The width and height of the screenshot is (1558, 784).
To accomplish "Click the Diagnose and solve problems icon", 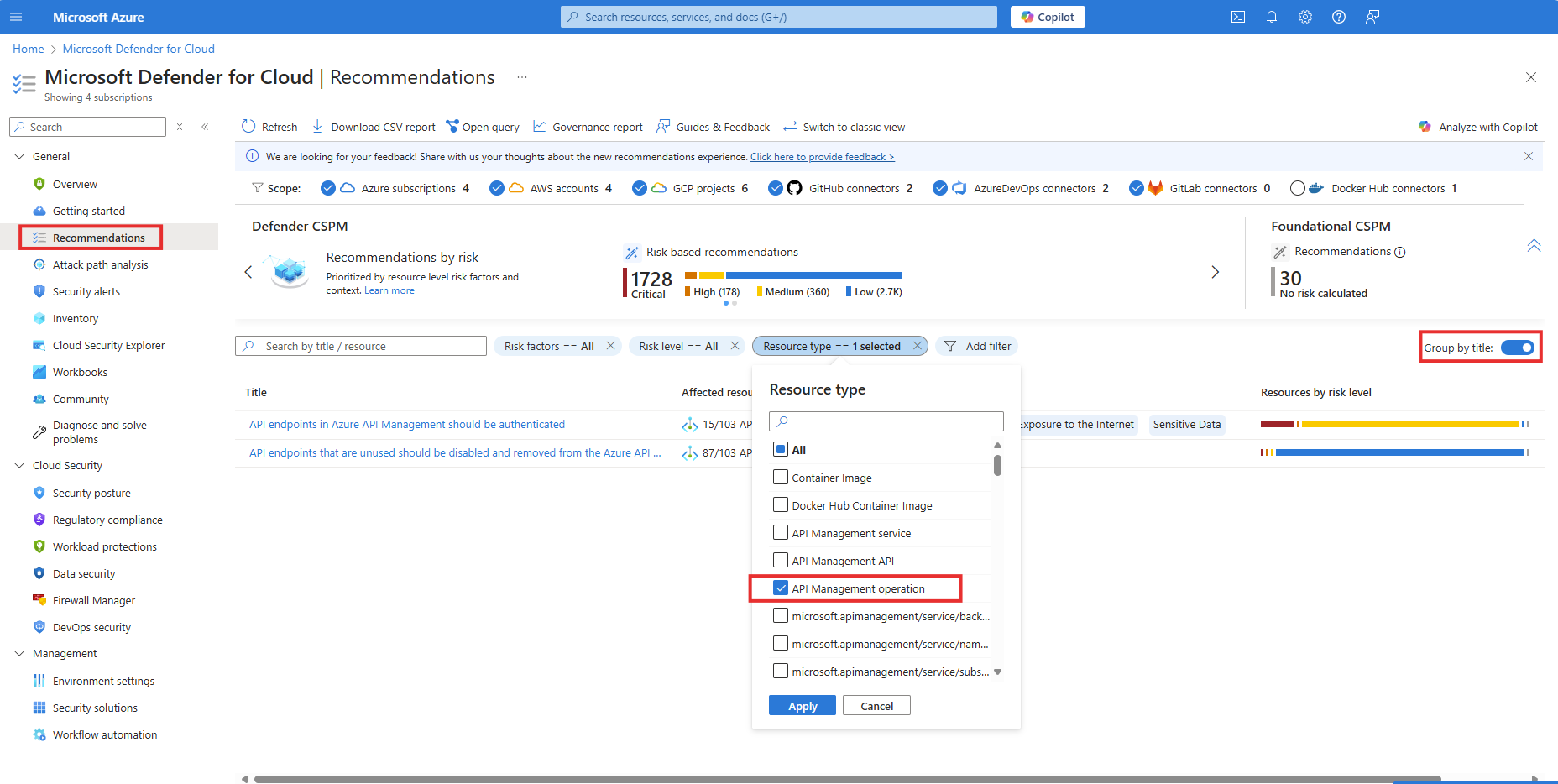I will [39, 432].
